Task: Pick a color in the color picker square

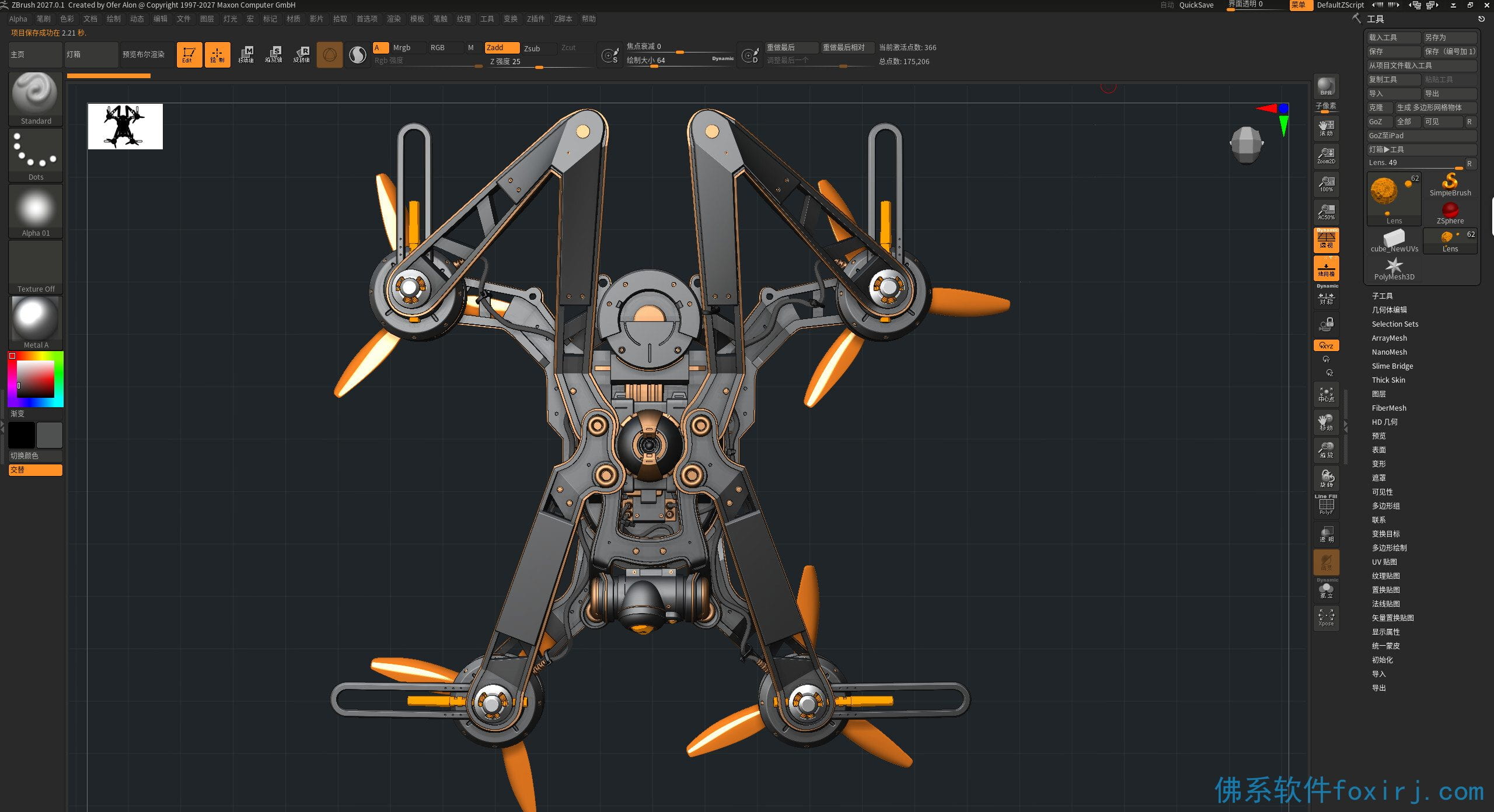Action: [36, 379]
